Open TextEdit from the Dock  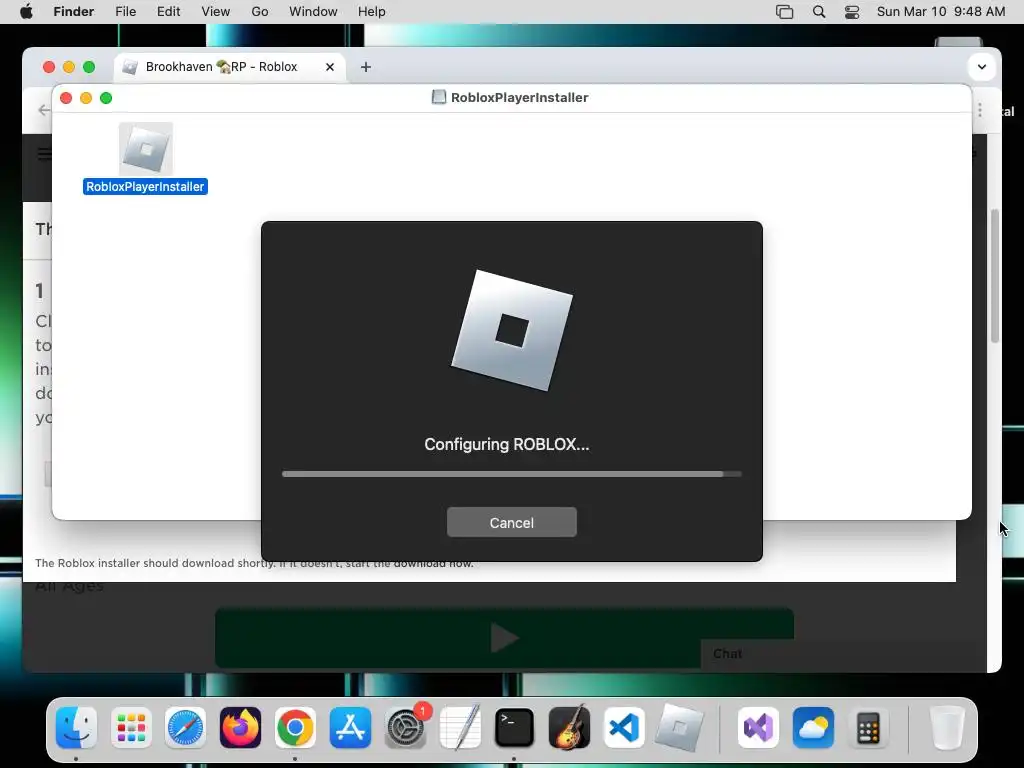(x=460, y=727)
